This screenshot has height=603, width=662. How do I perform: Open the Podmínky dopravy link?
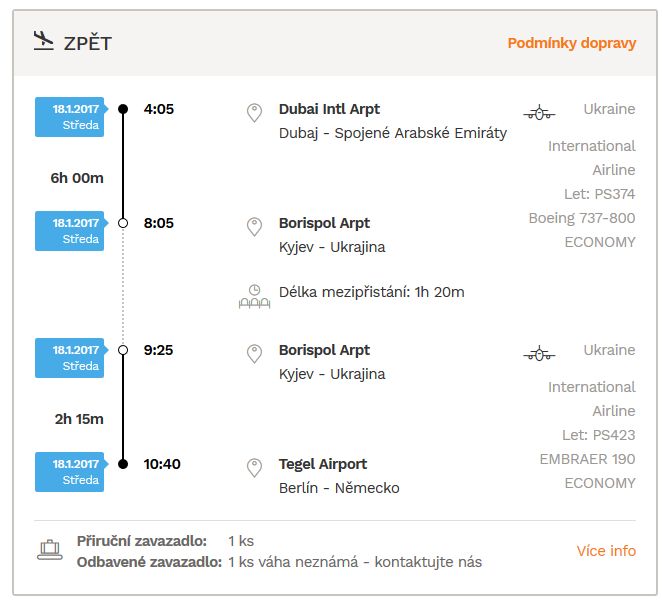pos(572,43)
